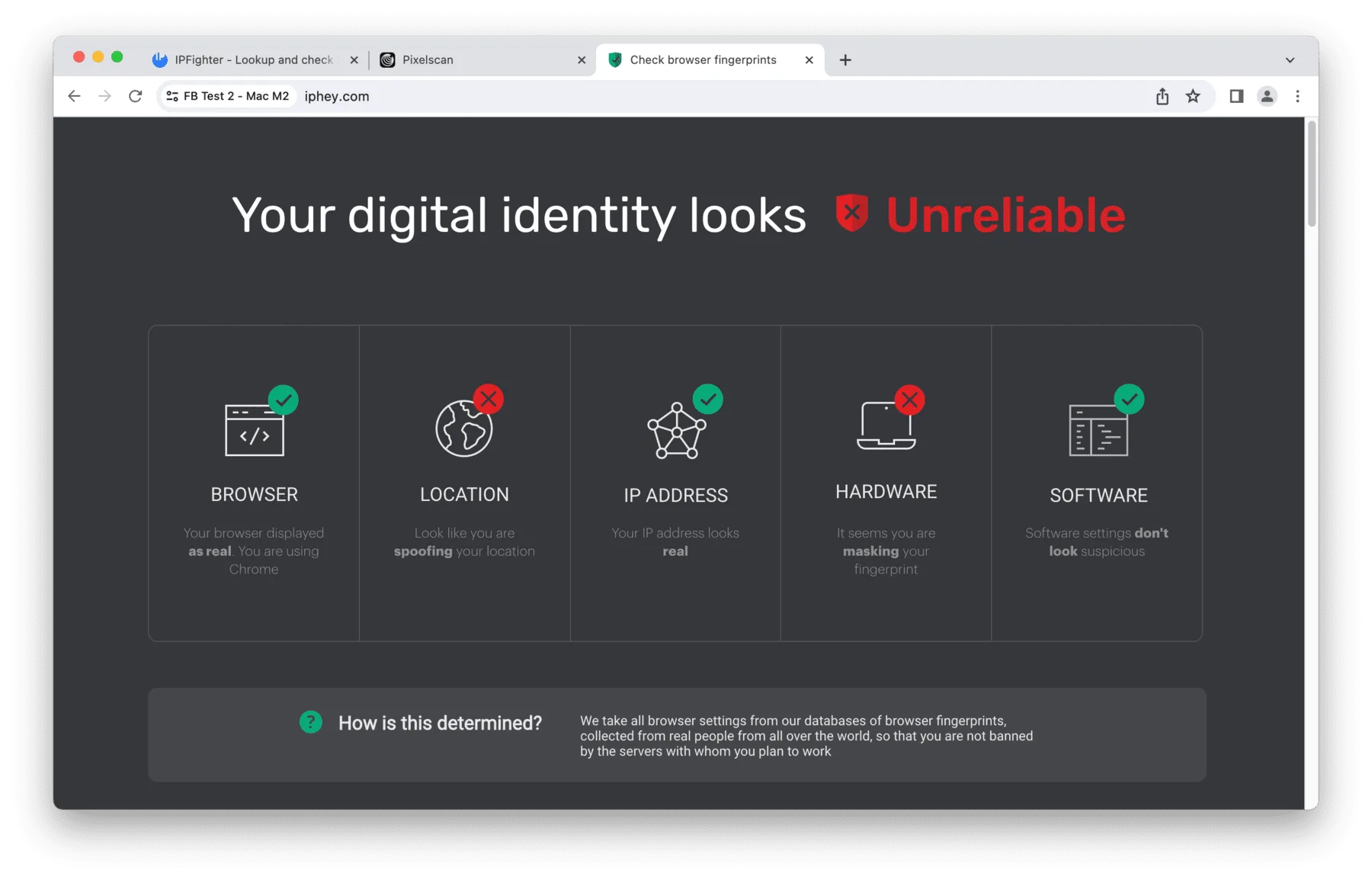
Task: Close the Pixelscan tab
Action: pos(582,59)
